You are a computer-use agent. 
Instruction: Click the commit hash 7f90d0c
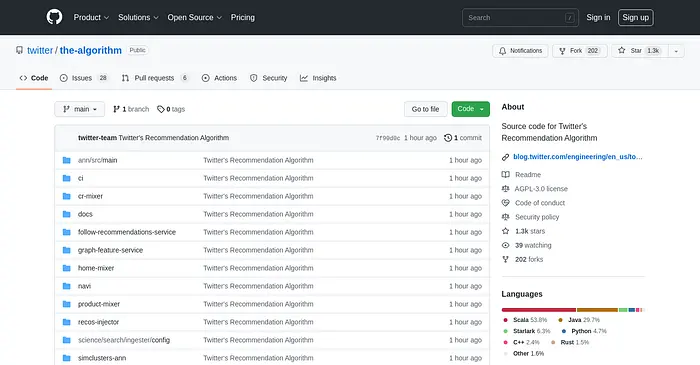(x=388, y=138)
